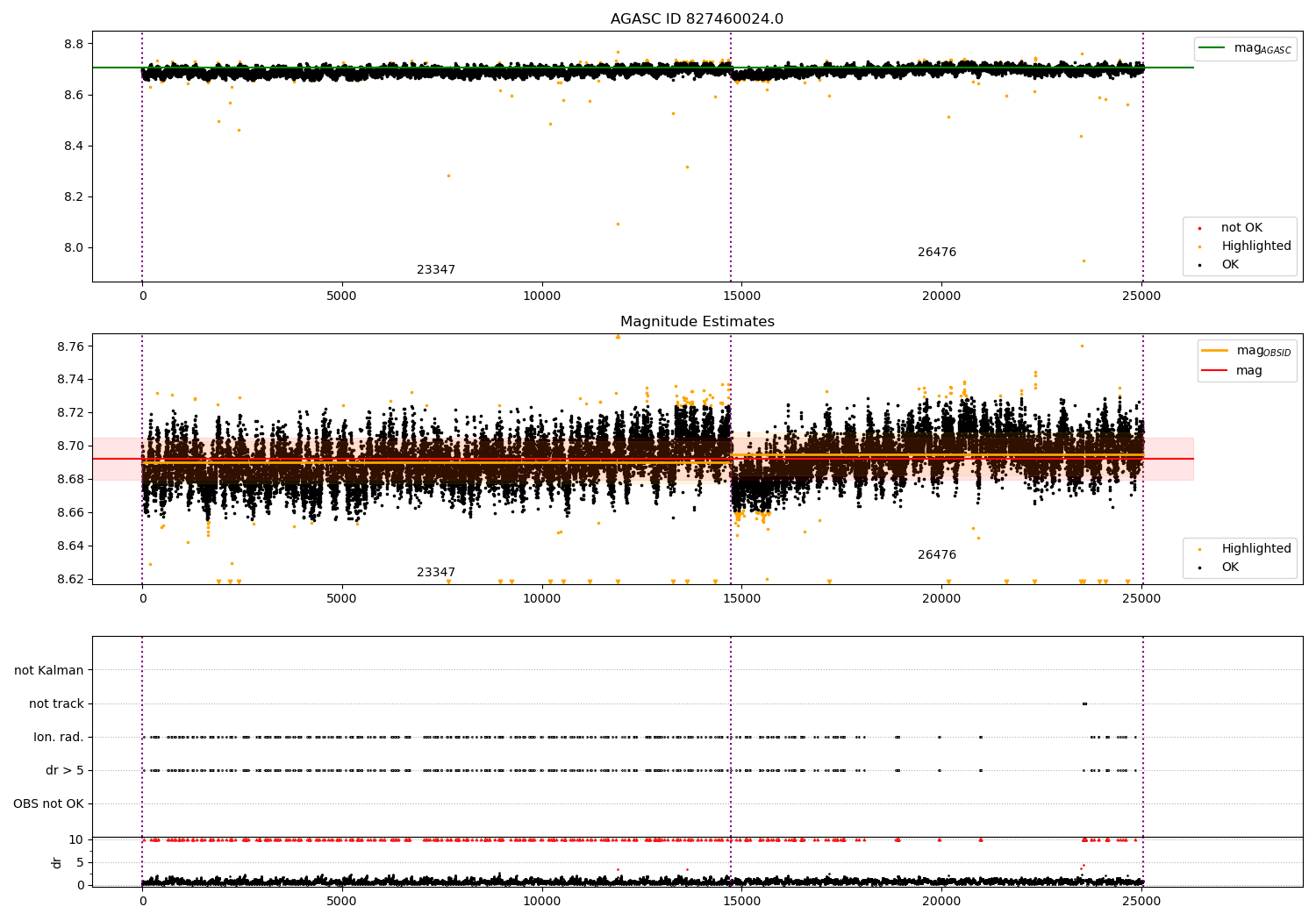The width and height of the screenshot is (1316, 921).
Task: Click the 20000 x-tick under bottom plot
Action: point(941,902)
